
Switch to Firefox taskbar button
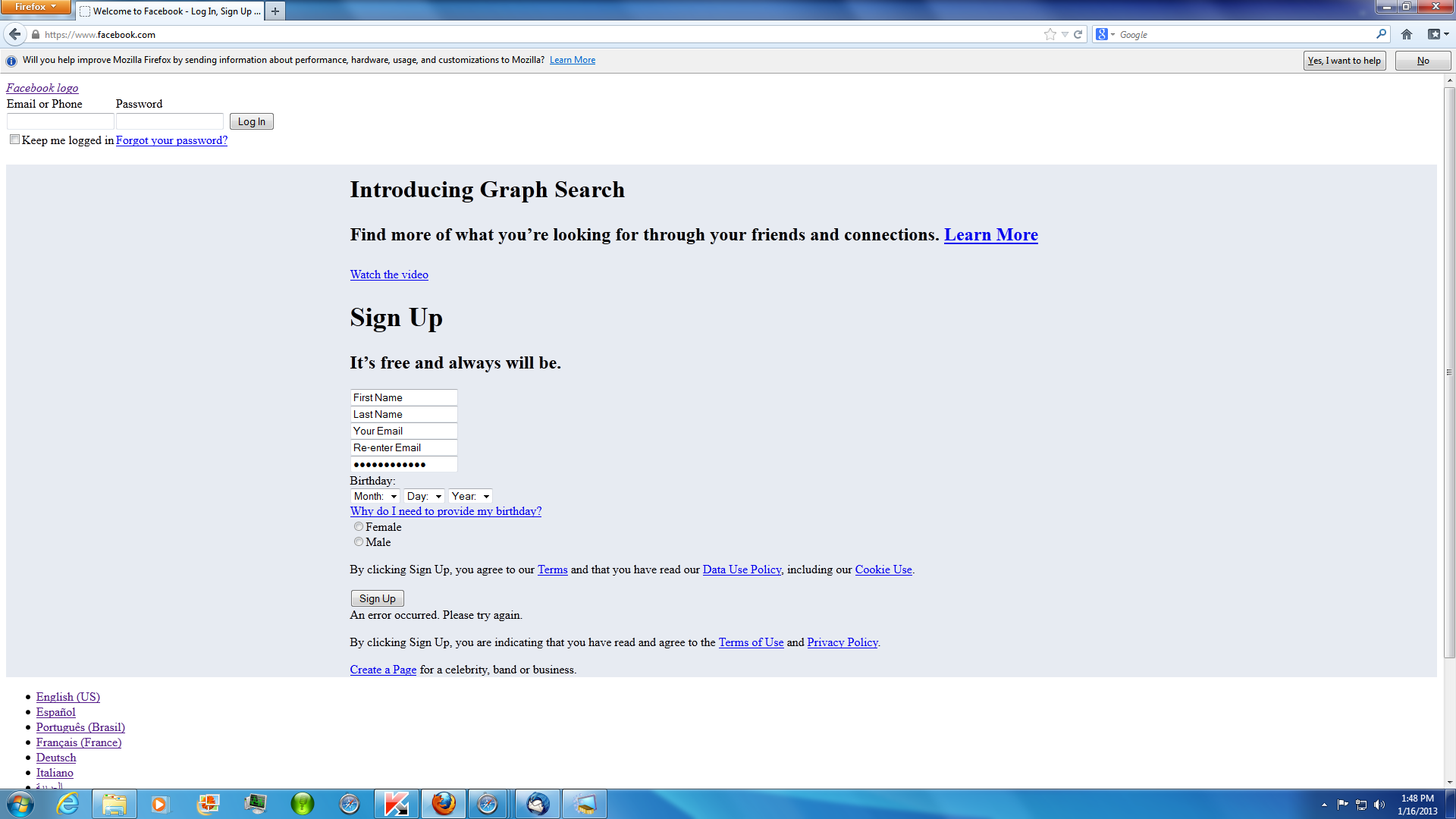[x=444, y=804]
